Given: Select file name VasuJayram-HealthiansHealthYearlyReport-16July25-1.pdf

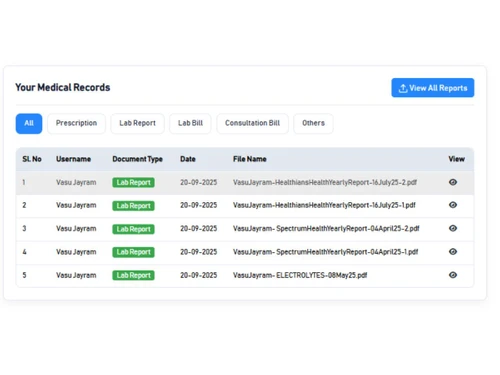Looking at the screenshot, I should [324, 205].
